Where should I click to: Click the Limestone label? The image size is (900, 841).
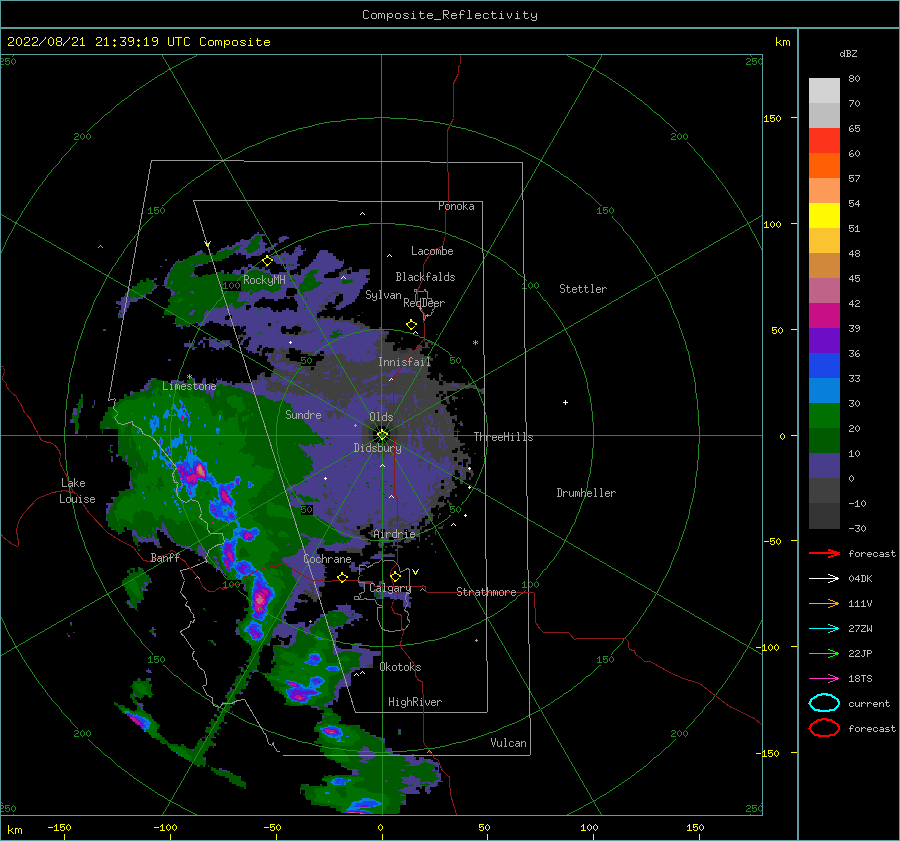point(189,386)
